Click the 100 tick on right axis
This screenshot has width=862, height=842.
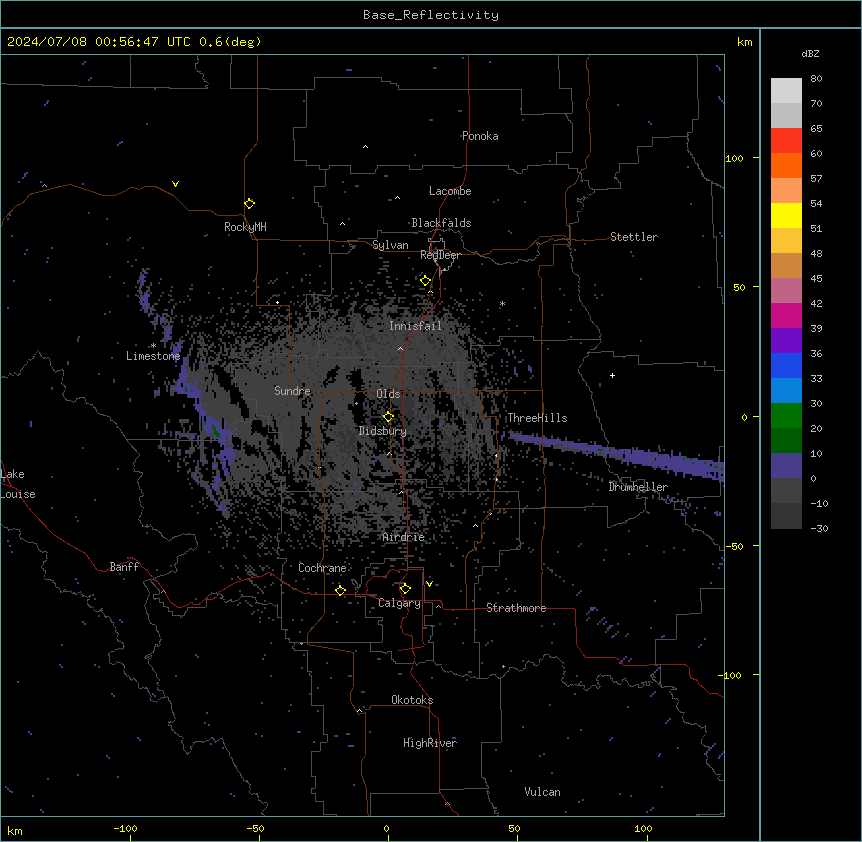coord(734,158)
